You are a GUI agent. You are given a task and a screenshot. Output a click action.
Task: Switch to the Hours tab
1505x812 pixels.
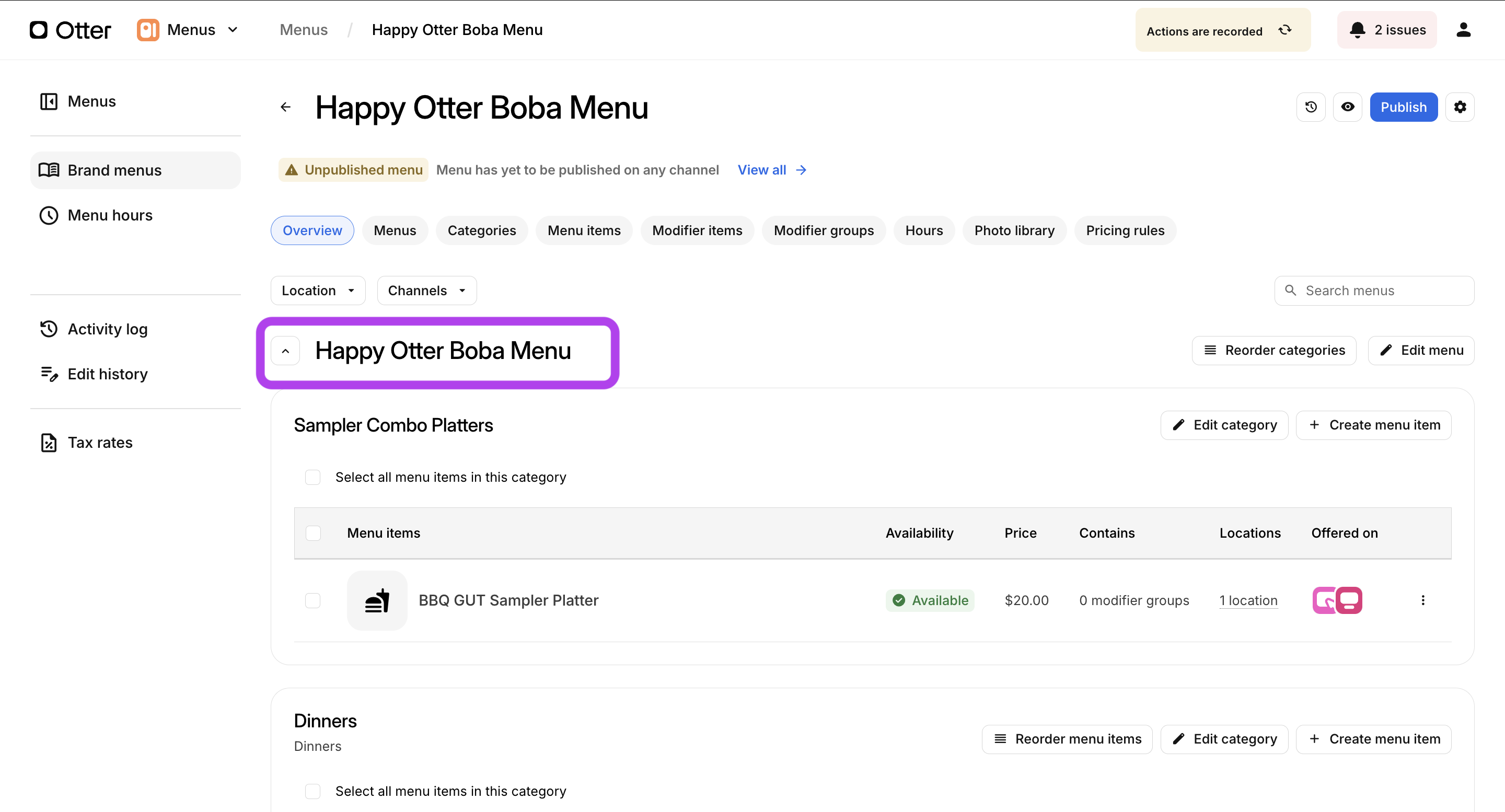coord(924,230)
